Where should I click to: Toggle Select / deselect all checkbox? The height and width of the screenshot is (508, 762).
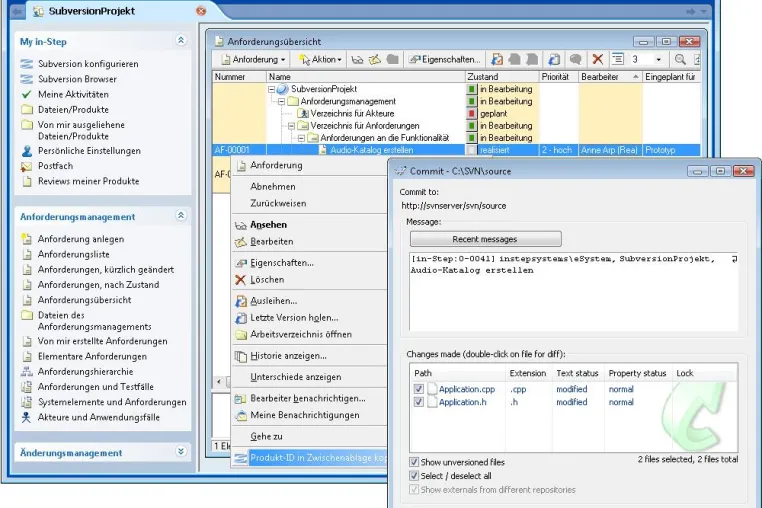[414, 475]
